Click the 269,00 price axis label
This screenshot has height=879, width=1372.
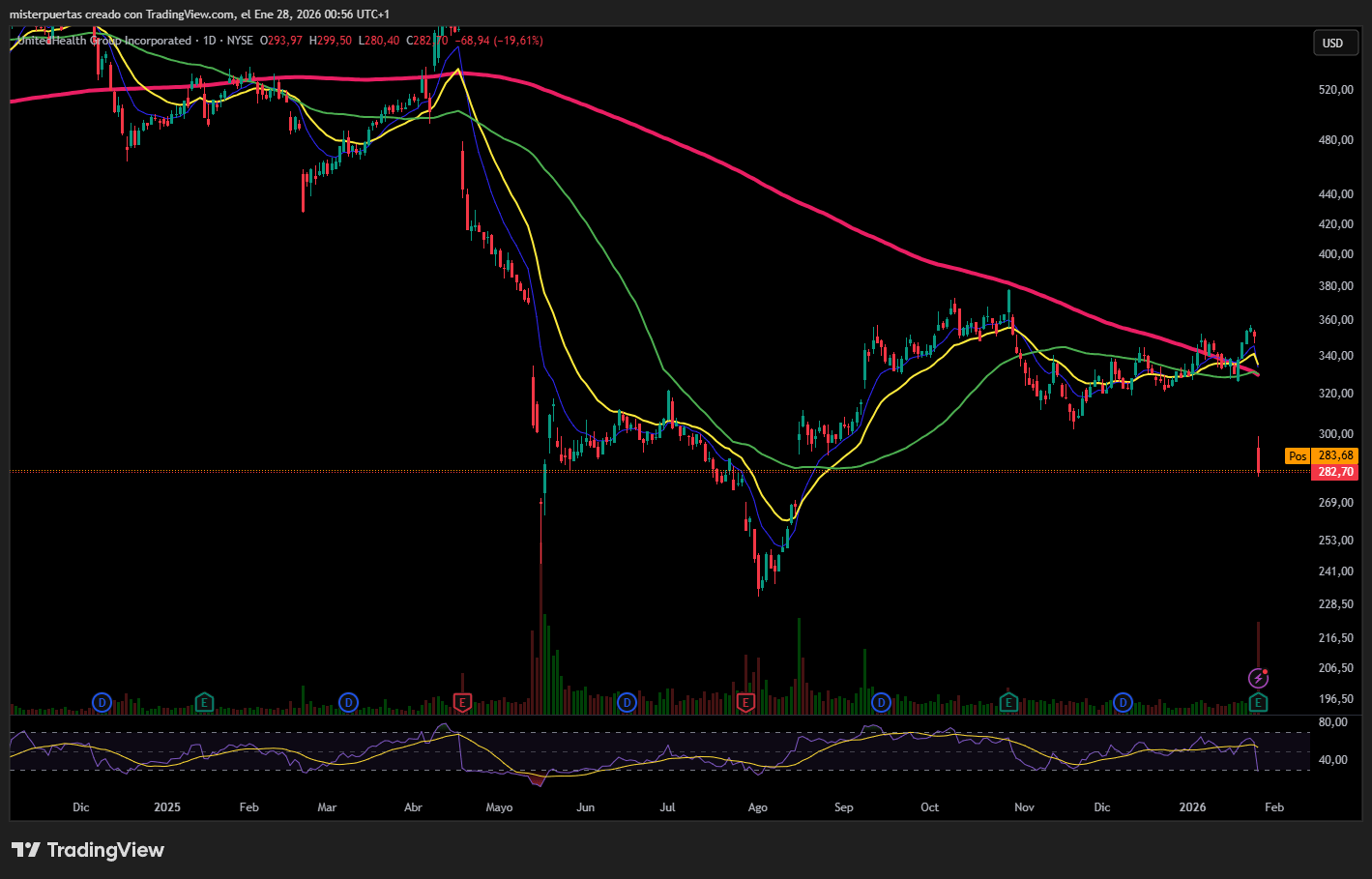tap(1335, 503)
